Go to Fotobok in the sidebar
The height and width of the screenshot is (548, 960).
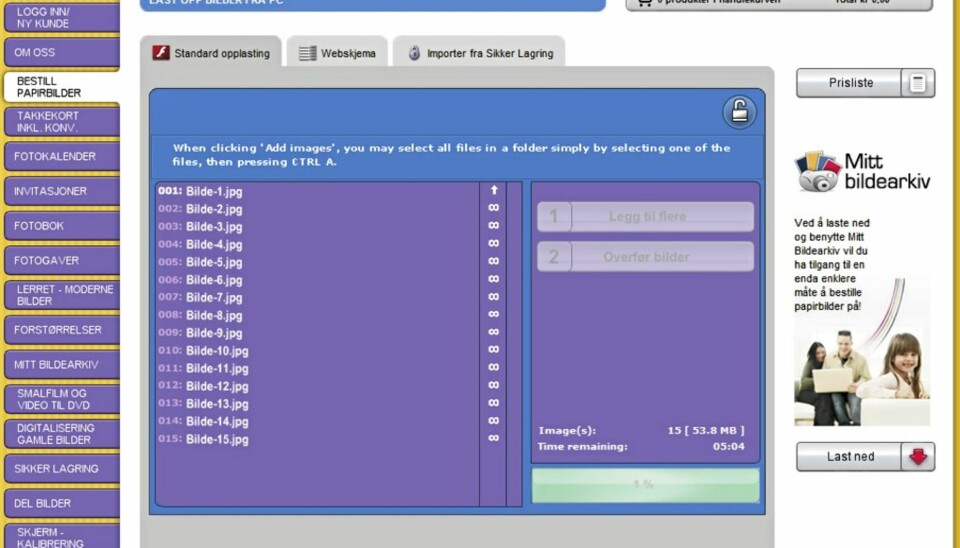pos(60,226)
